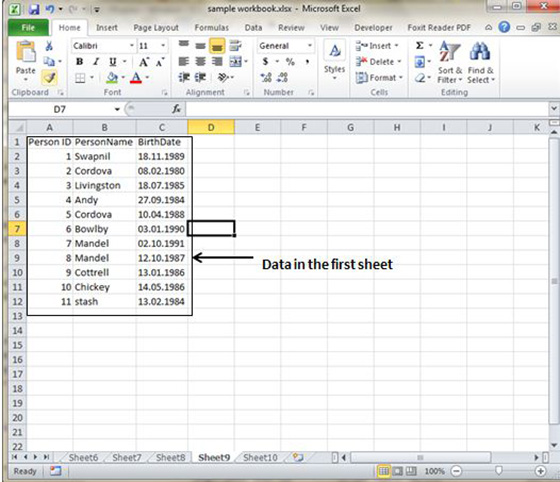Click the horizontal scrollbar thumb
This screenshot has height=482, width=560.
point(420,457)
